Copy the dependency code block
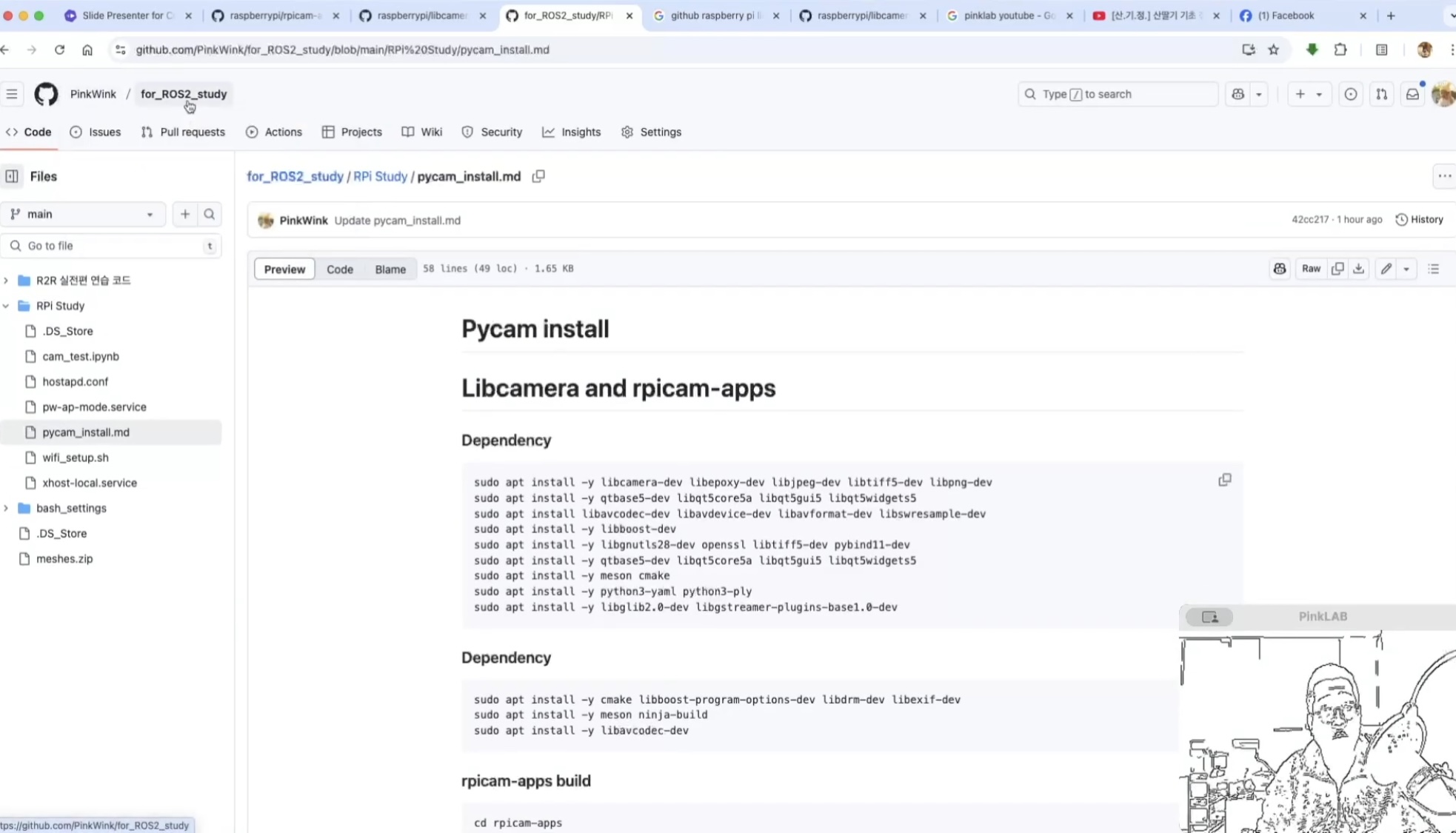This screenshot has height=833, width=1456. [1224, 480]
